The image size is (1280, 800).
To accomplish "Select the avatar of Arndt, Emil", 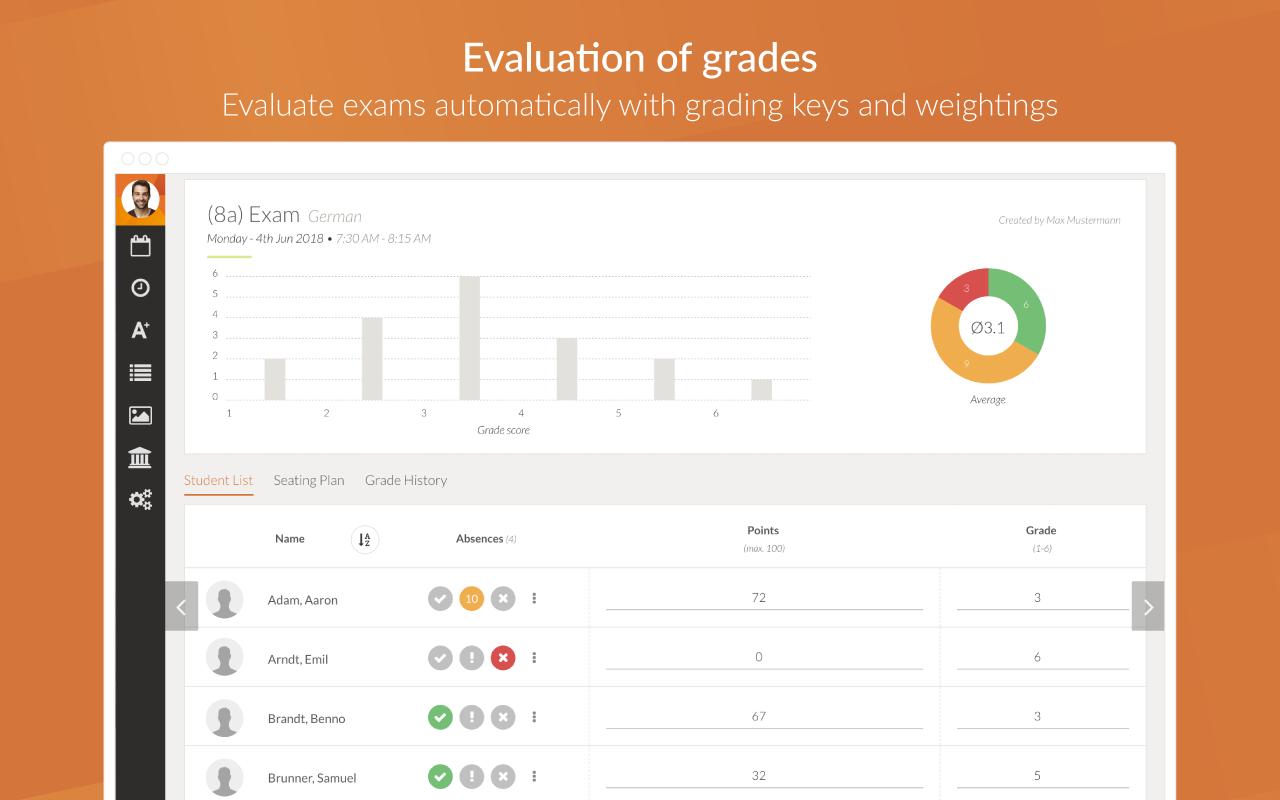I will 225,659.
